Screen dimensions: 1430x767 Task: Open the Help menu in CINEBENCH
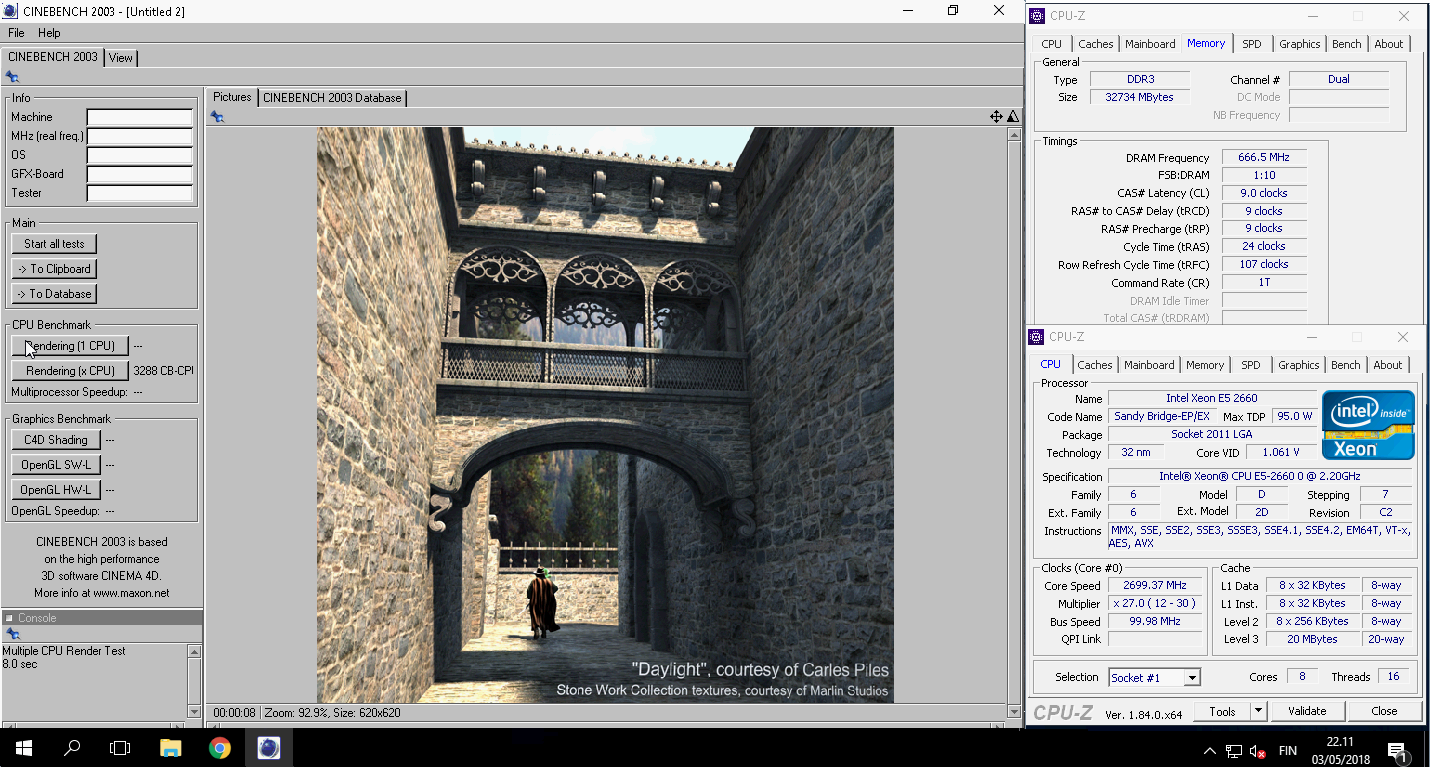click(x=49, y=33)
